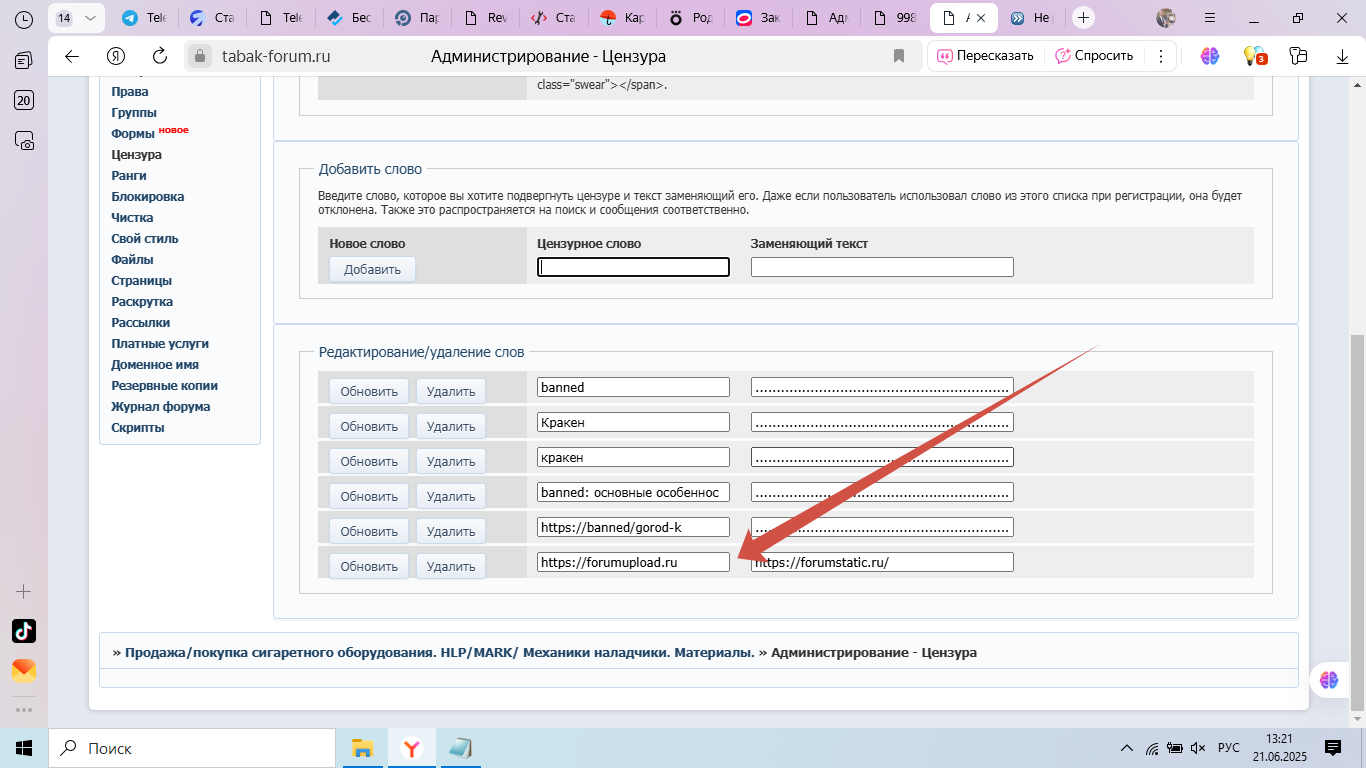
Task: Open Windows Start menu
Action: coord(24,748)
